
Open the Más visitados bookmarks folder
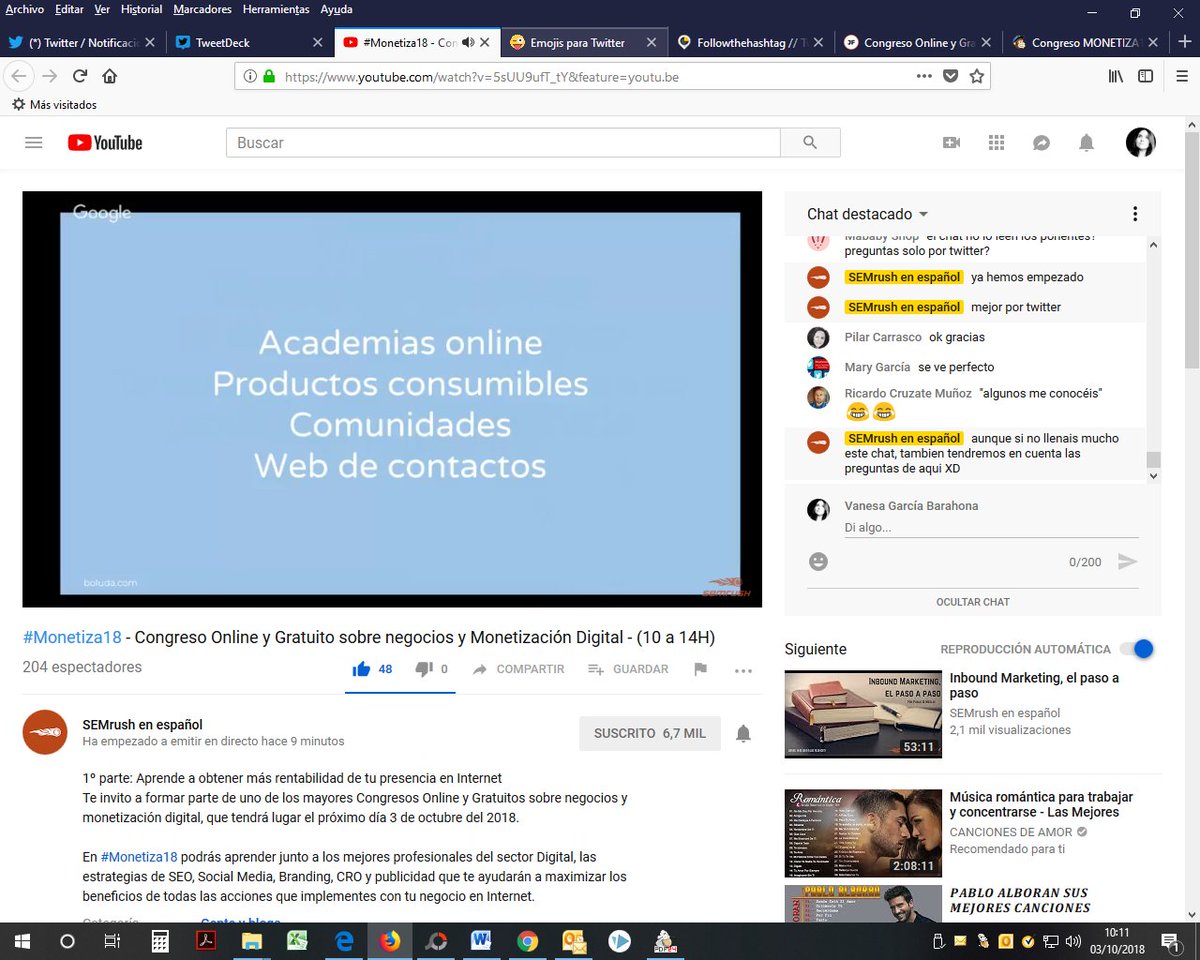[54, 104]
